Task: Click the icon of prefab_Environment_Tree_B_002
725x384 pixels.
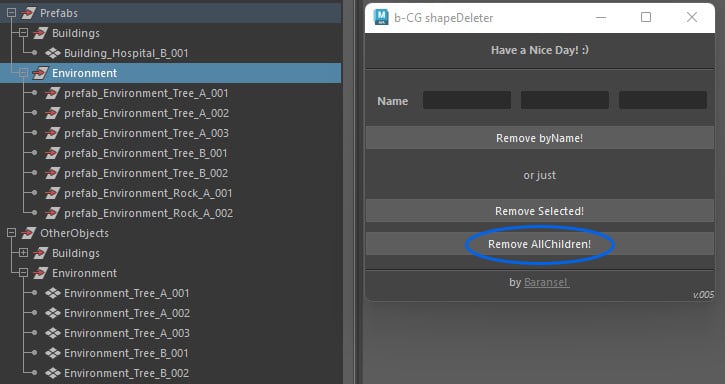Action: point(52,173)
